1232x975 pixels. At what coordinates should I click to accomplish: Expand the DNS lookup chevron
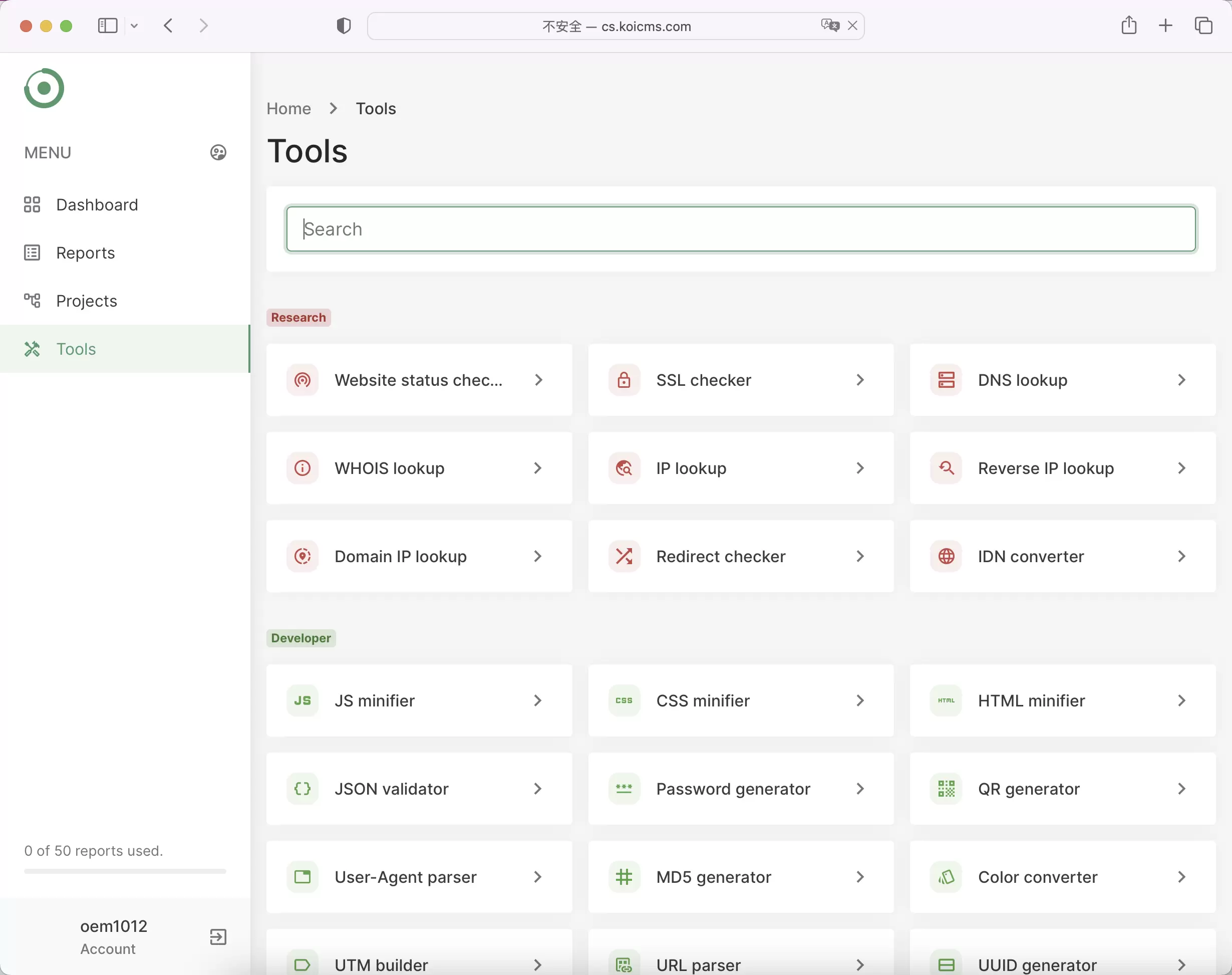point(1182,380)
